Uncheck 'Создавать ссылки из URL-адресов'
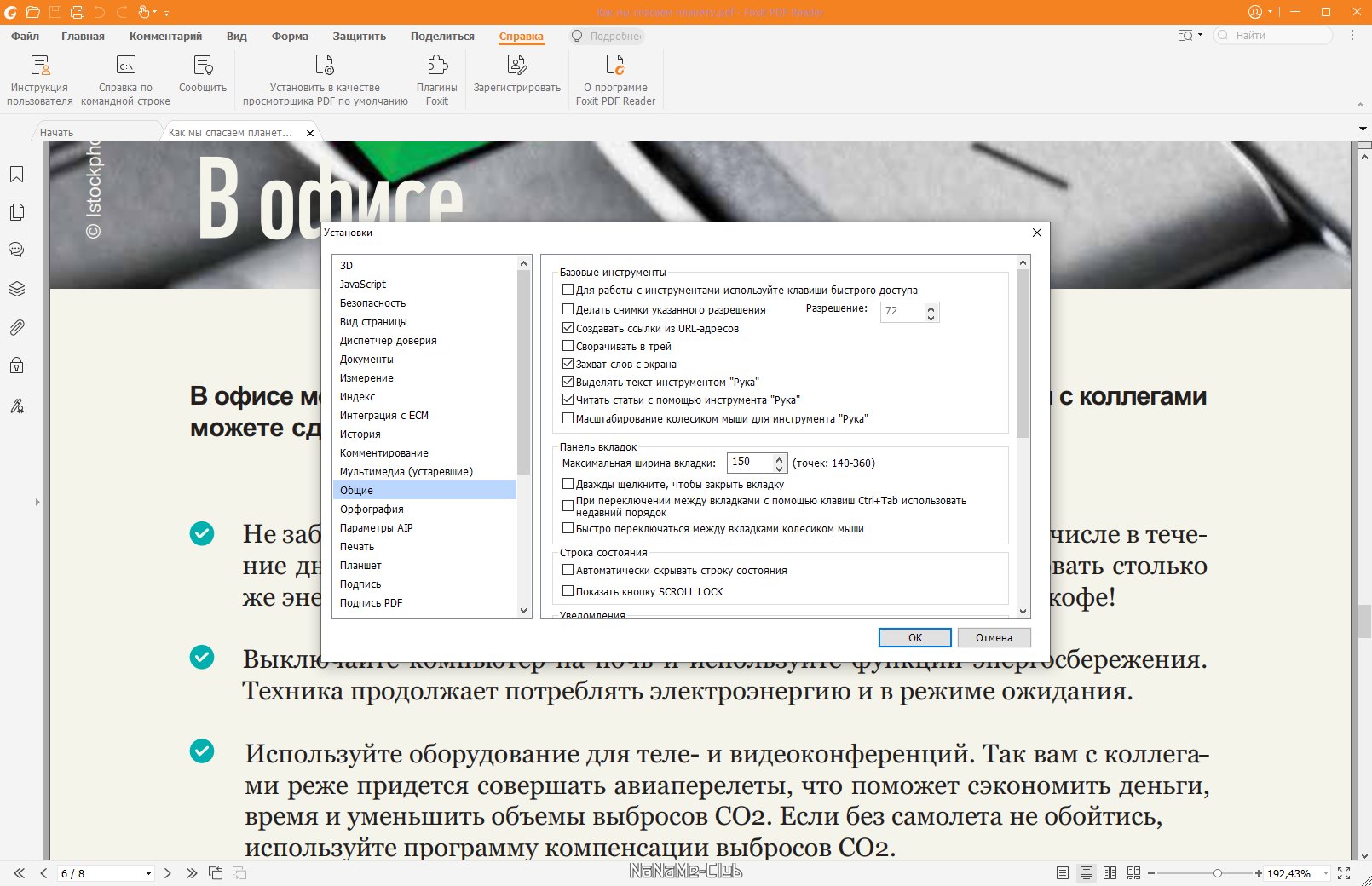This screenshot has width=1372, height=886. [568, 328]
